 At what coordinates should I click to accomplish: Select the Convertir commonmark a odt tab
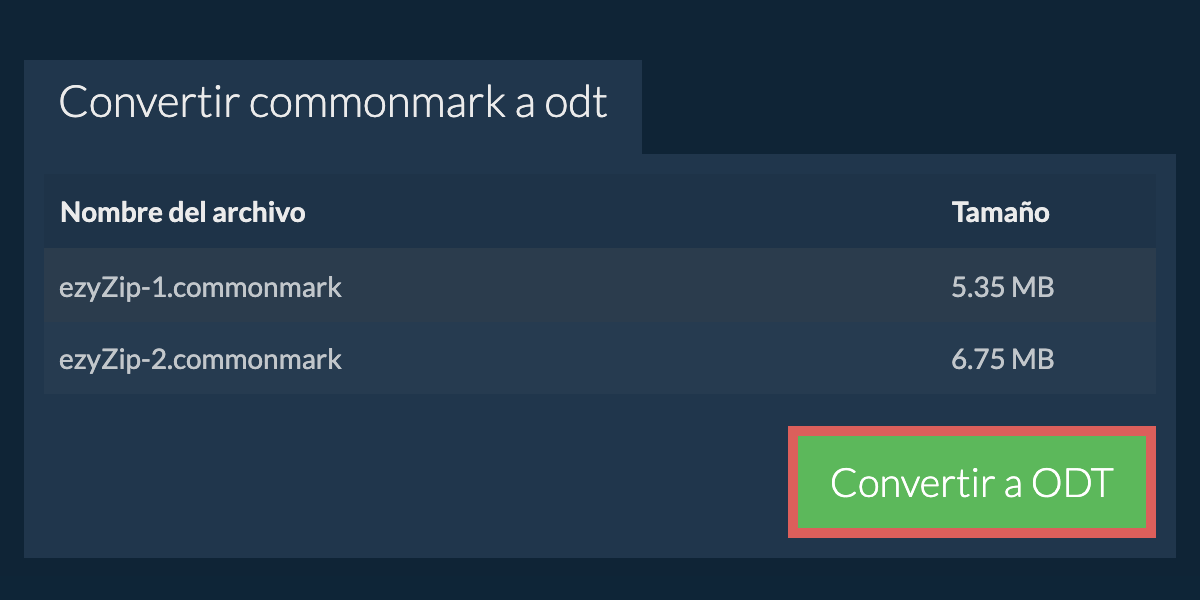(333, 107)
